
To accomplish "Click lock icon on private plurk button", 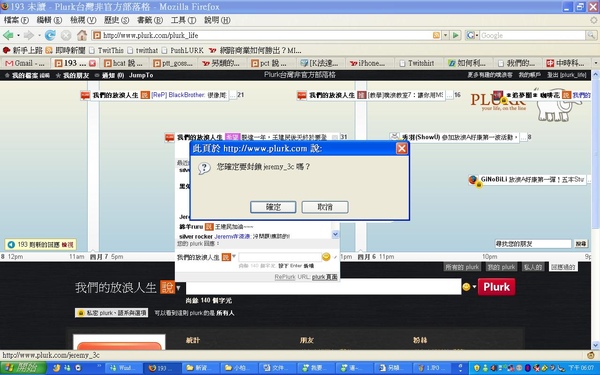I will pyautogui.click(x=81, y=313).
